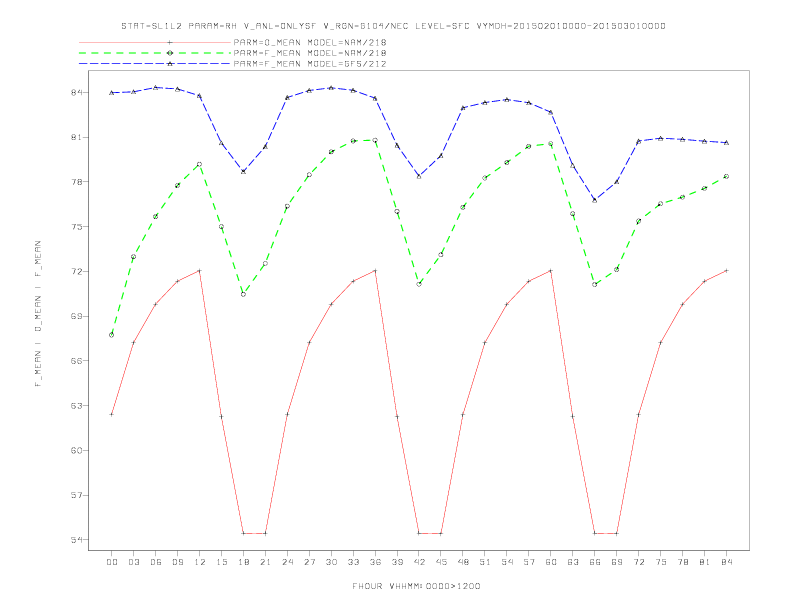The image size is (792, 612).
Task: Select legend label PARM=F_MEAN MODEL=GFS/212
Action: 310,64
